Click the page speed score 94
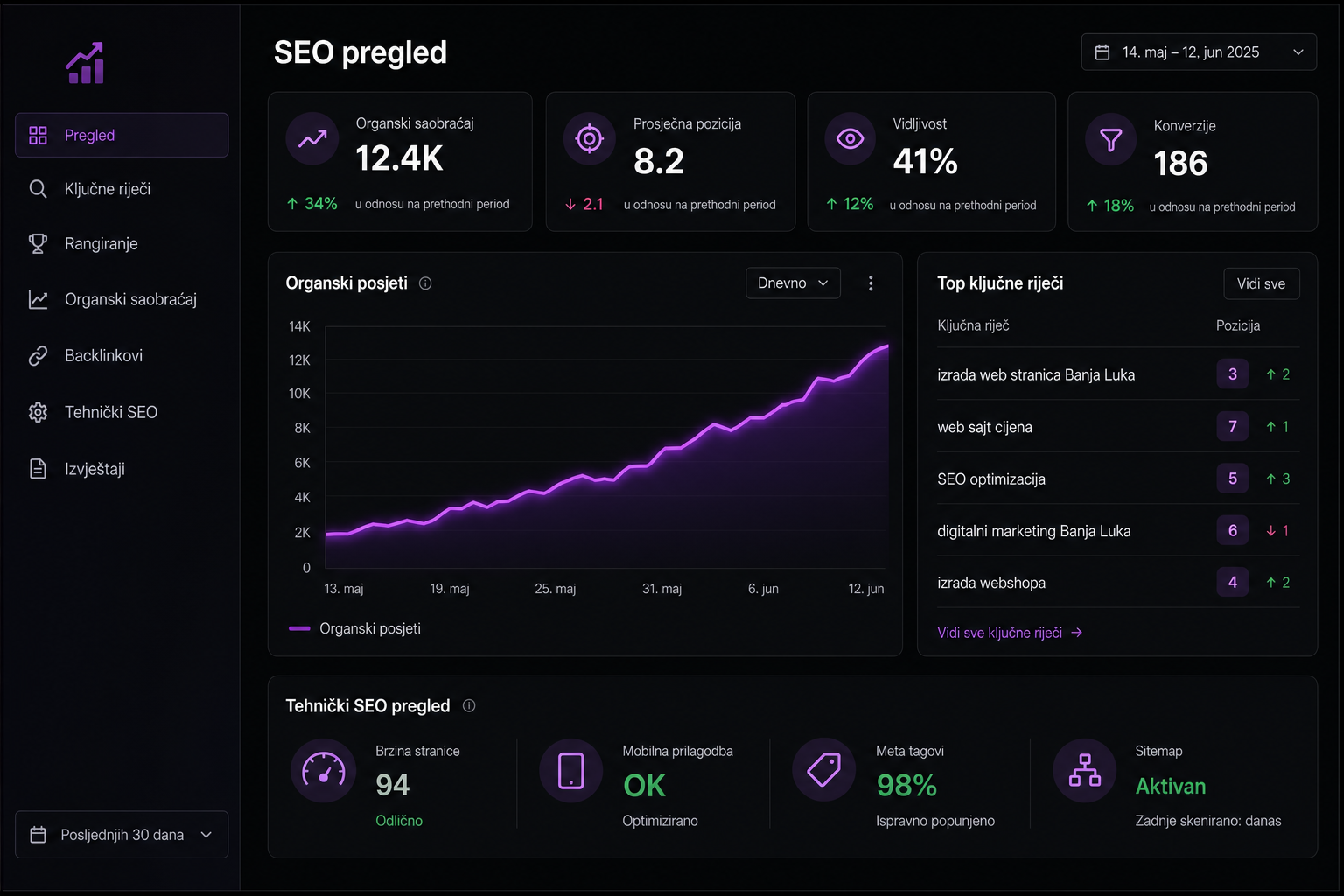Screen dimensions: 1344x896 point(393,785)
